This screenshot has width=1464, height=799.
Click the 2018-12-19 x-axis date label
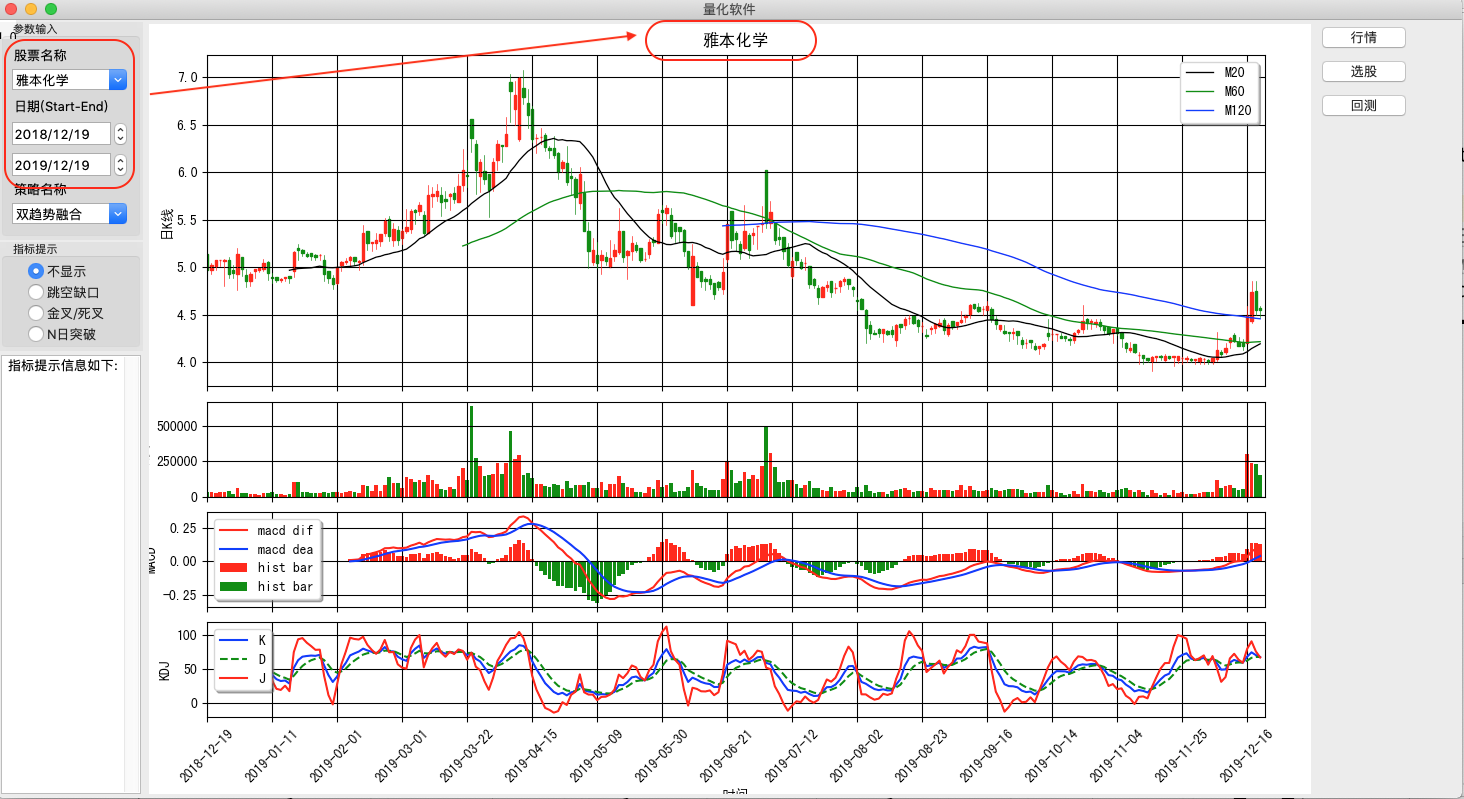pos(205,754)
